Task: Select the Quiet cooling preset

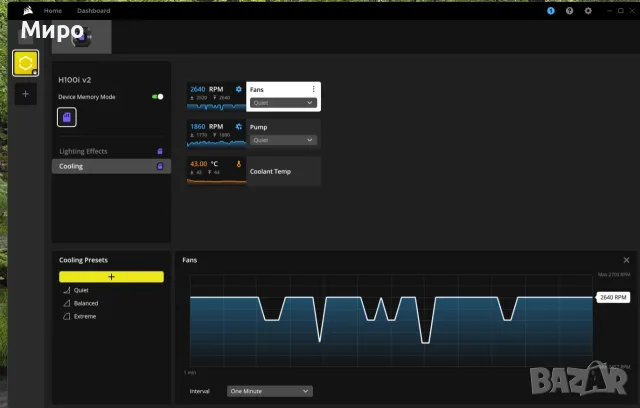Action: coord(81,290)
